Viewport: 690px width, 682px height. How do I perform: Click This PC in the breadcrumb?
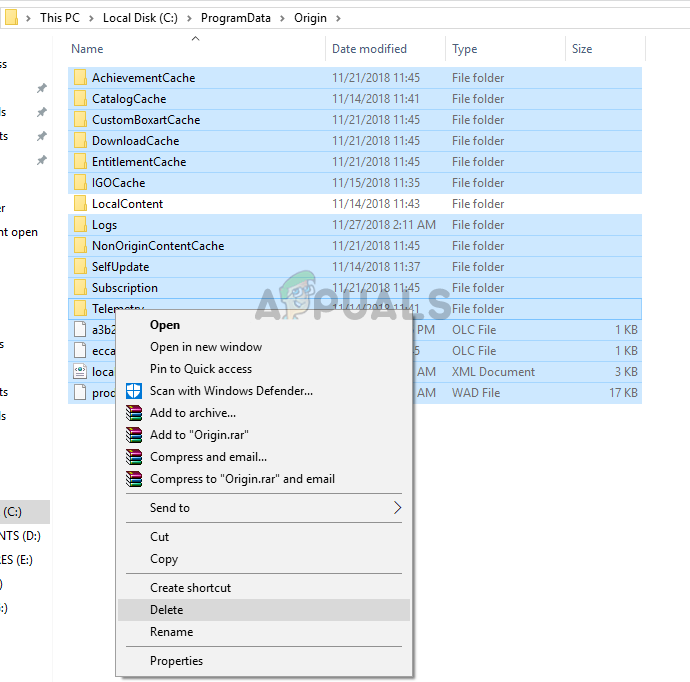[60, 18]
